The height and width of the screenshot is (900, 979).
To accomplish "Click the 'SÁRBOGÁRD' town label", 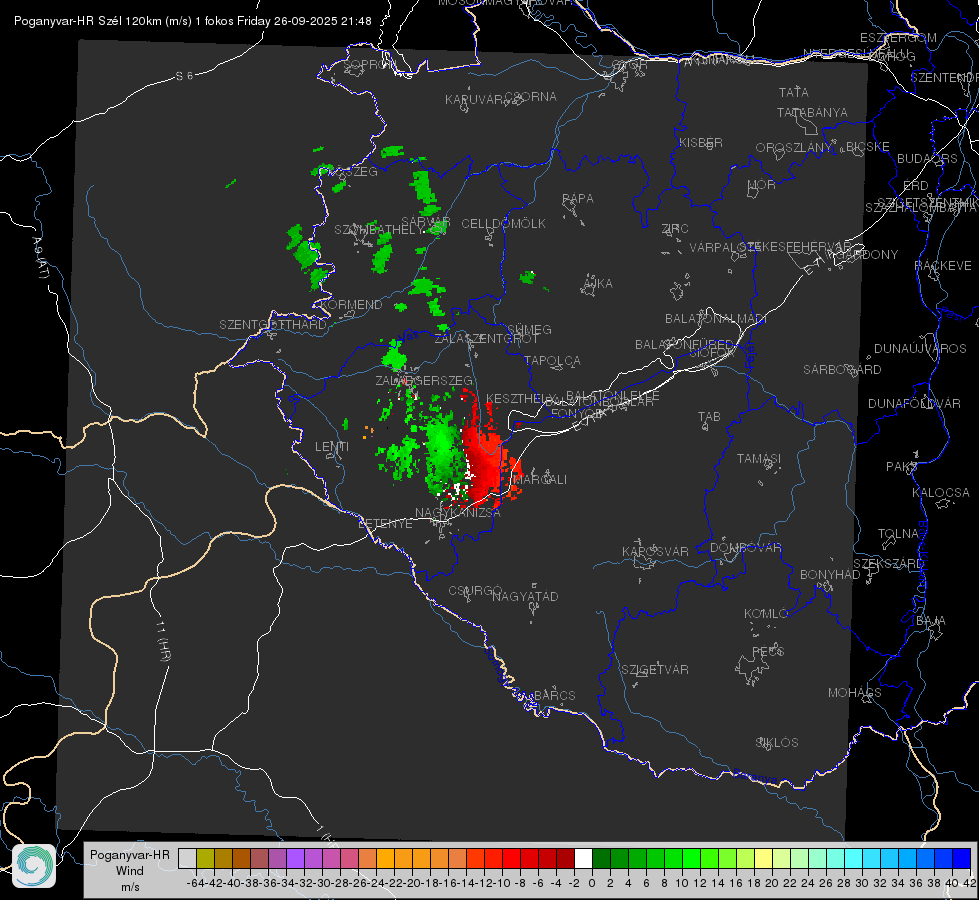I will coord(842,370).
